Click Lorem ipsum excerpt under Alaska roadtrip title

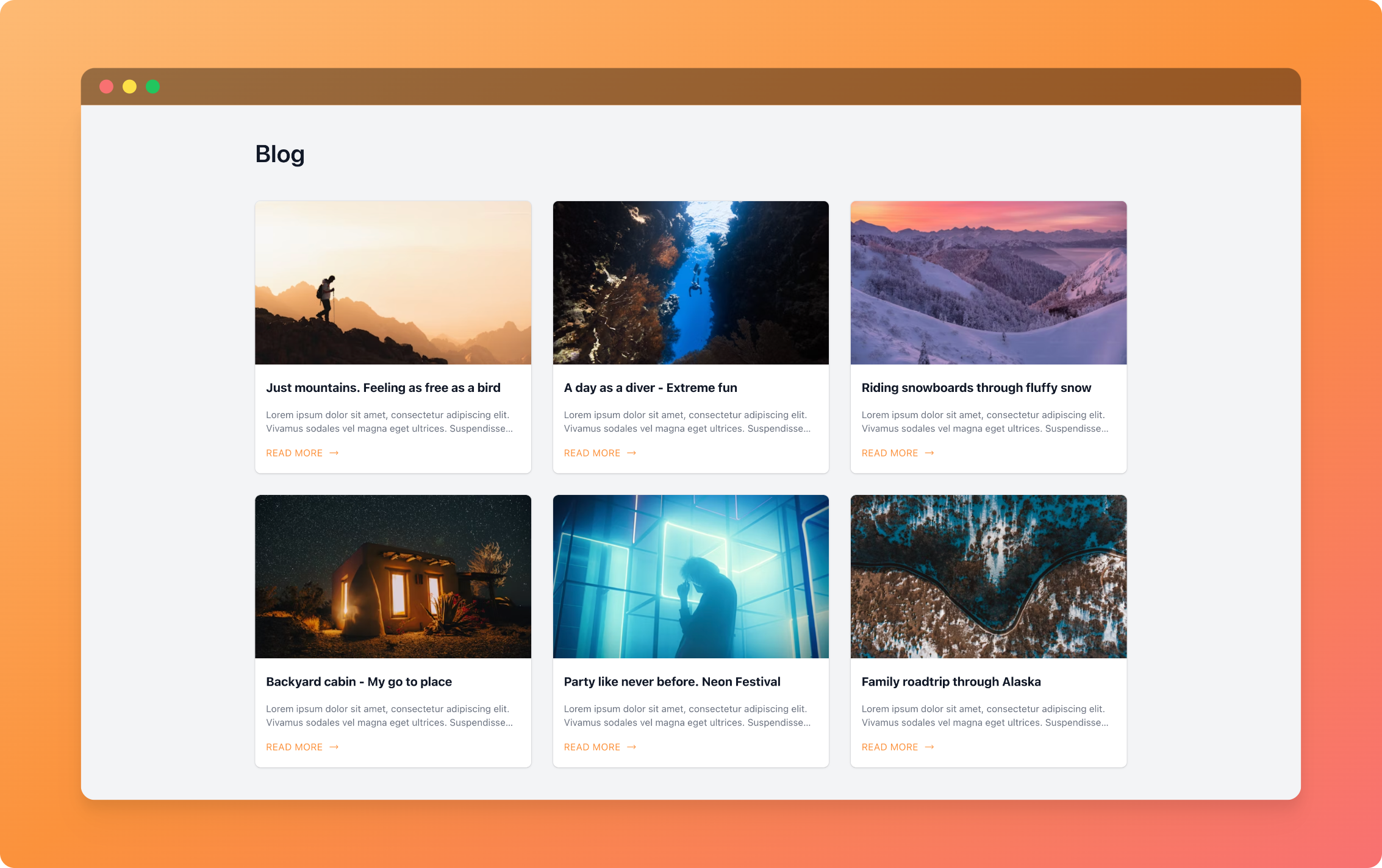click(x=984, y=716)
